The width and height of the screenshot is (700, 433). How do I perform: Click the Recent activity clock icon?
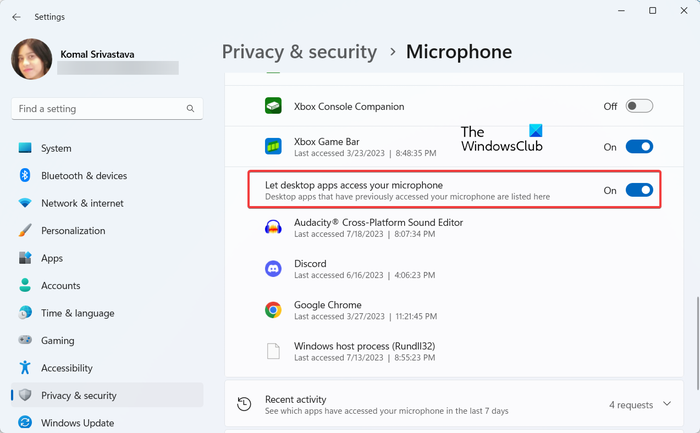(244, 404)
